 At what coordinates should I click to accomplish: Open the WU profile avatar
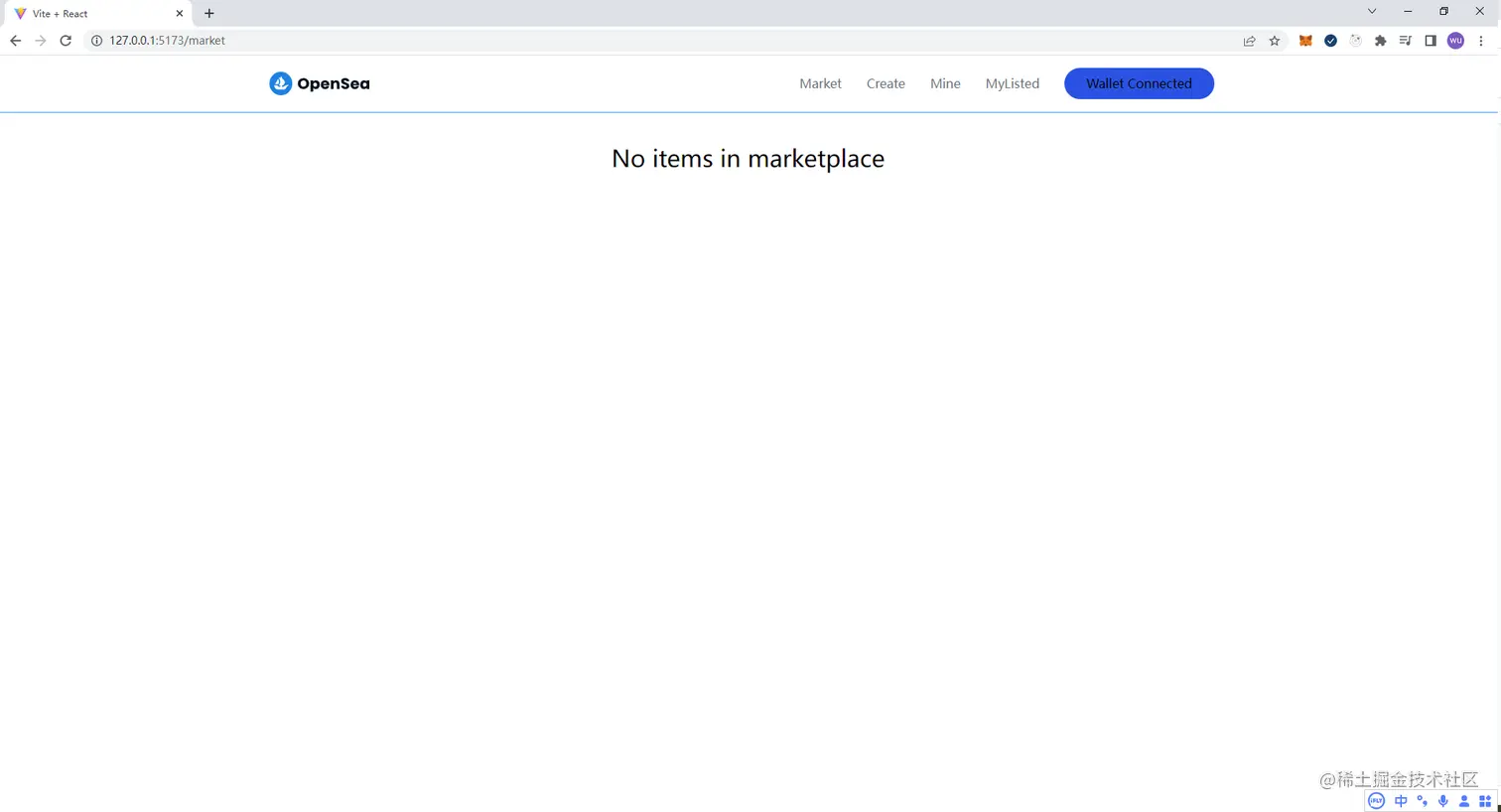coord(1455,41)
